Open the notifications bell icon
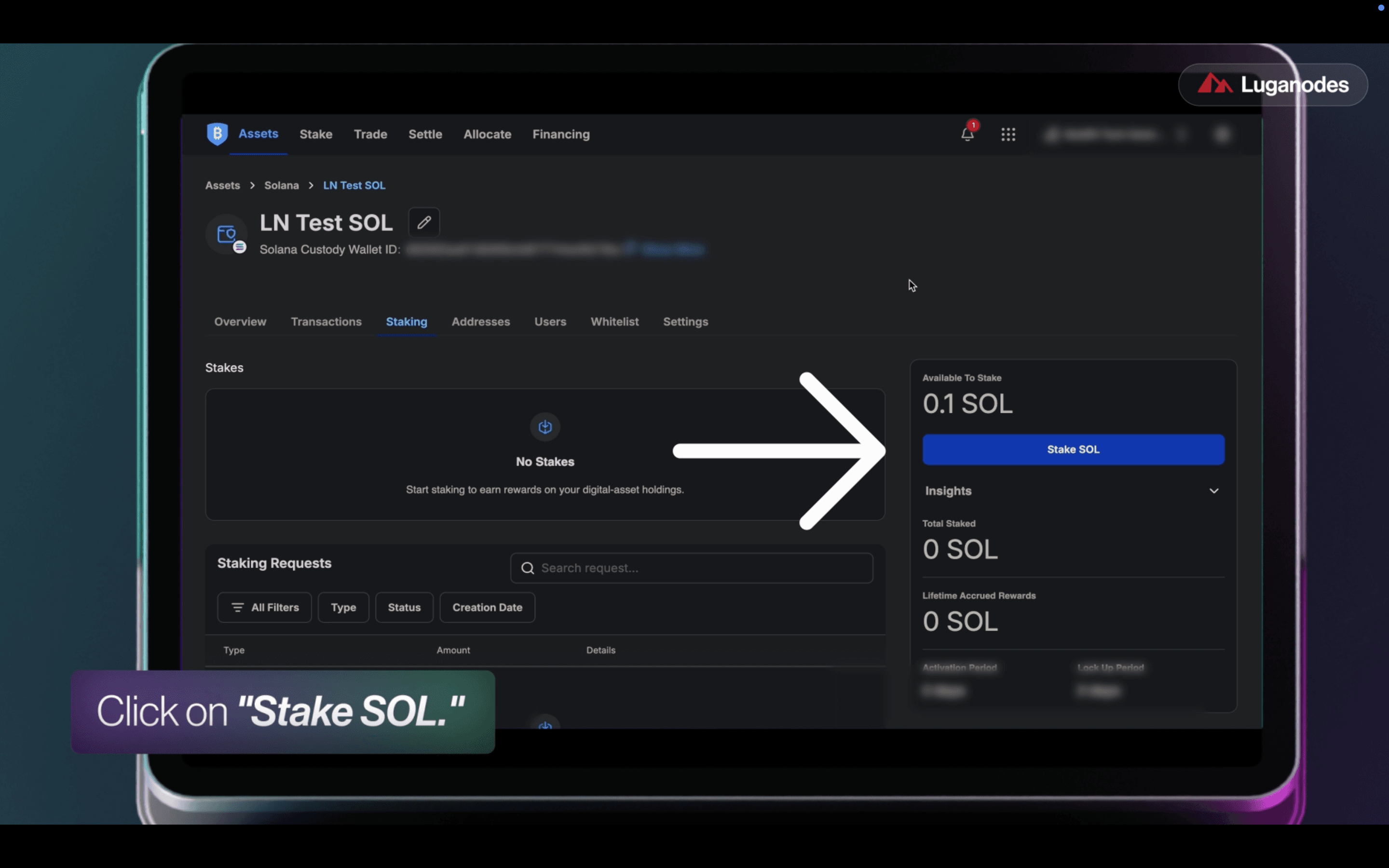The height and width of the screenshot is (868, 1389). (x=967, y=135)
